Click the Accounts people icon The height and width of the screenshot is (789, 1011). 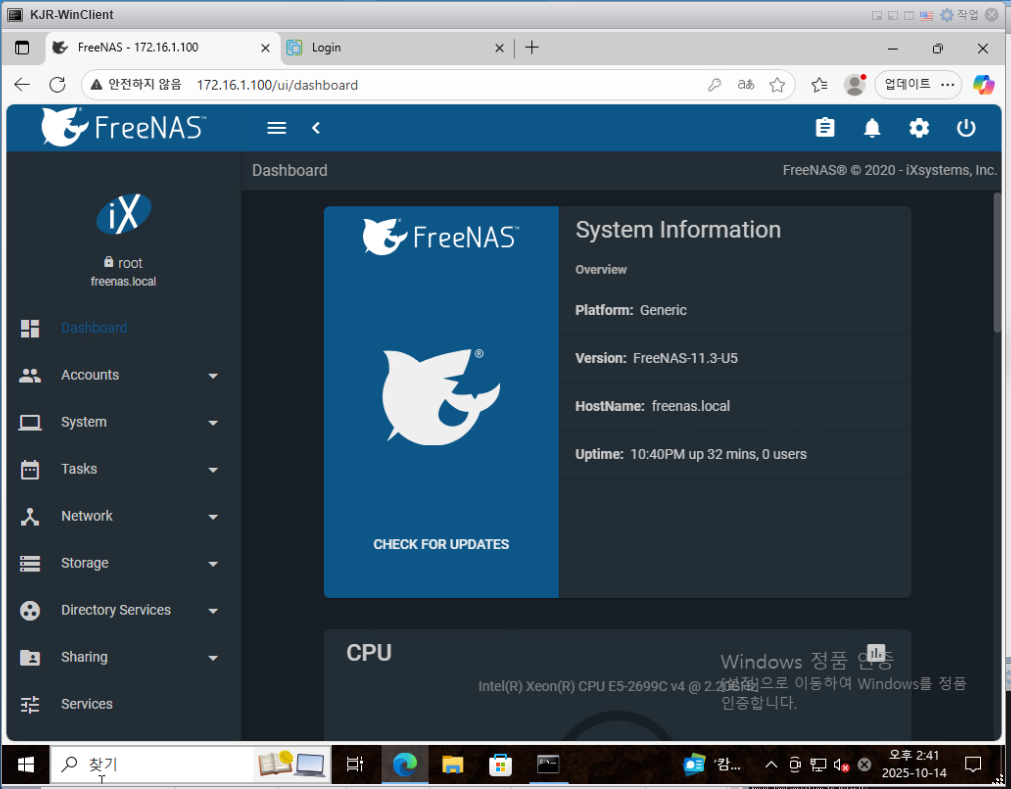pyautogui.click(x=30, y=375)
